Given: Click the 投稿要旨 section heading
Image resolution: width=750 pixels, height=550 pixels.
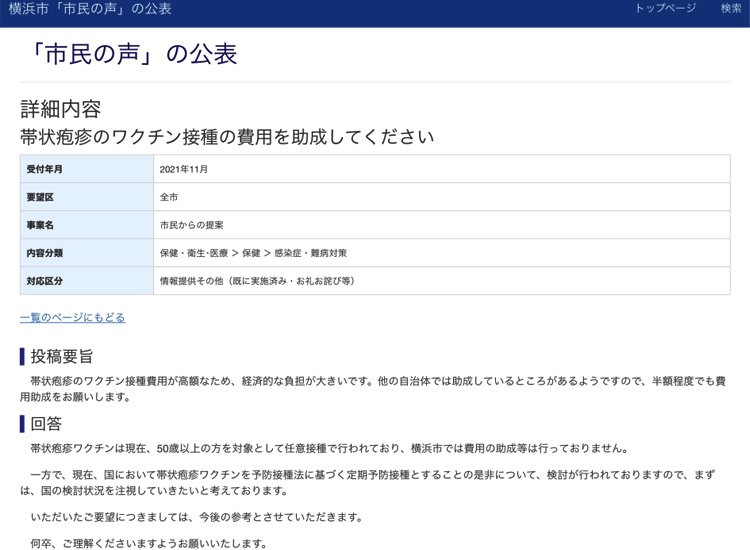Looking at the screenshot, I should point(62,356).
